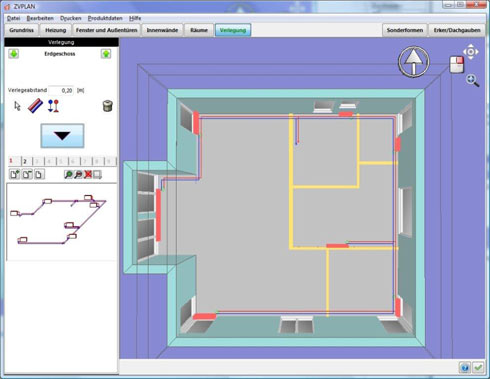Switch to the Innenwände tab

[x=162, y=30]
